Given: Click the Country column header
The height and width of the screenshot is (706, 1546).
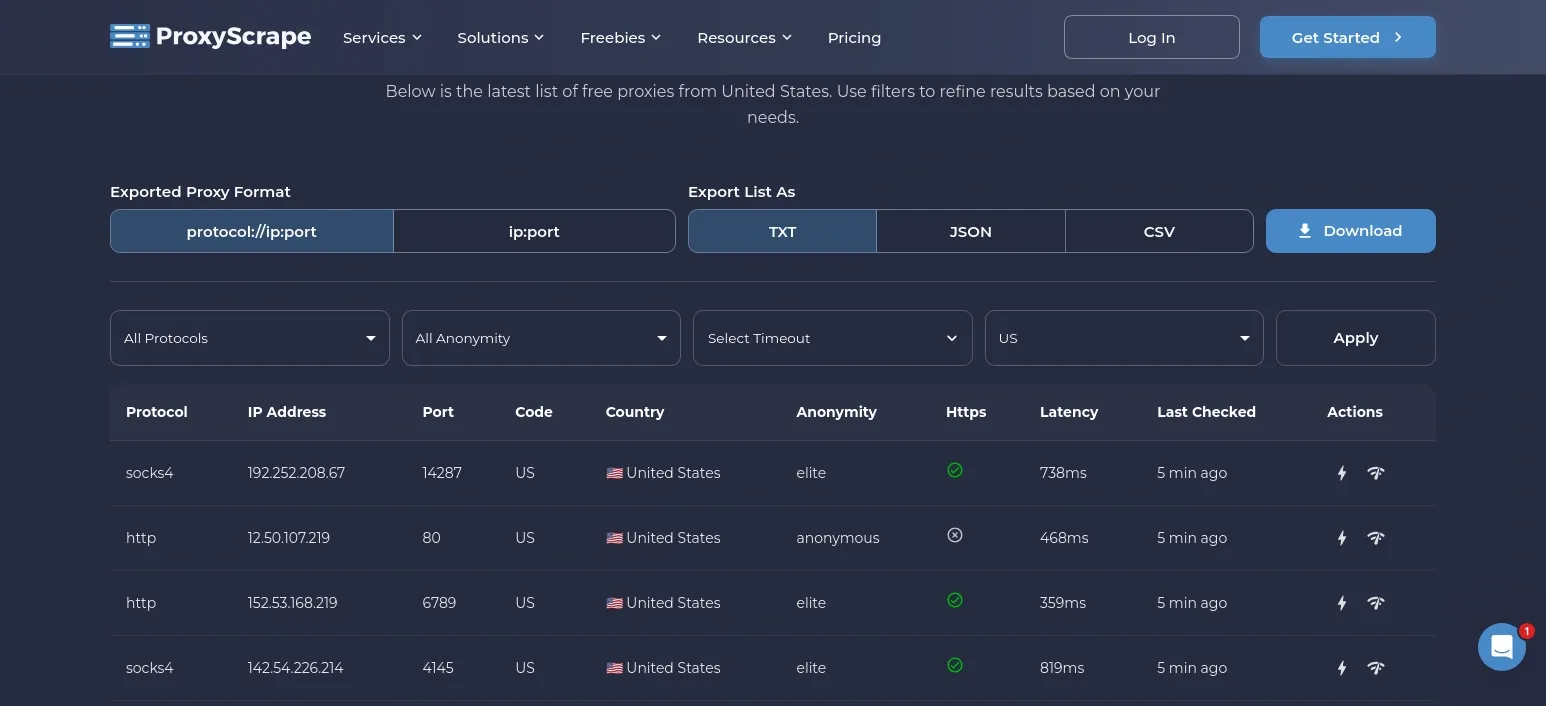Looking at the screenshot, I should pyautogui.click(x=635, y=412).
